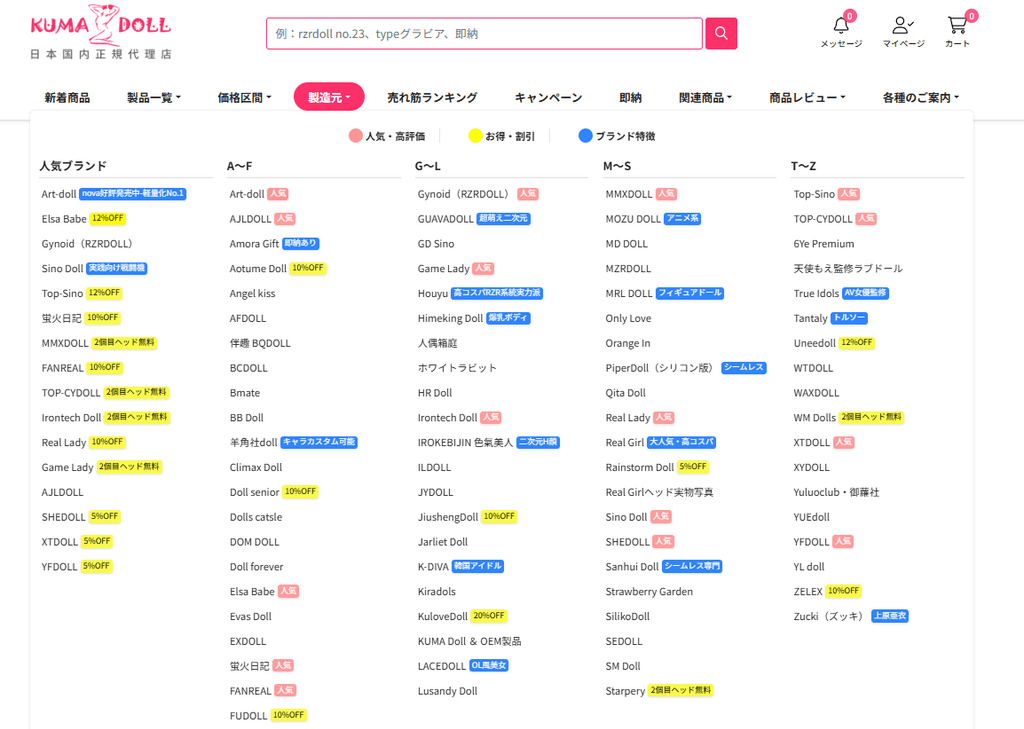Open AJLDOLL in the A〜F column
The image size is (1024, 729).
point(250,219)
